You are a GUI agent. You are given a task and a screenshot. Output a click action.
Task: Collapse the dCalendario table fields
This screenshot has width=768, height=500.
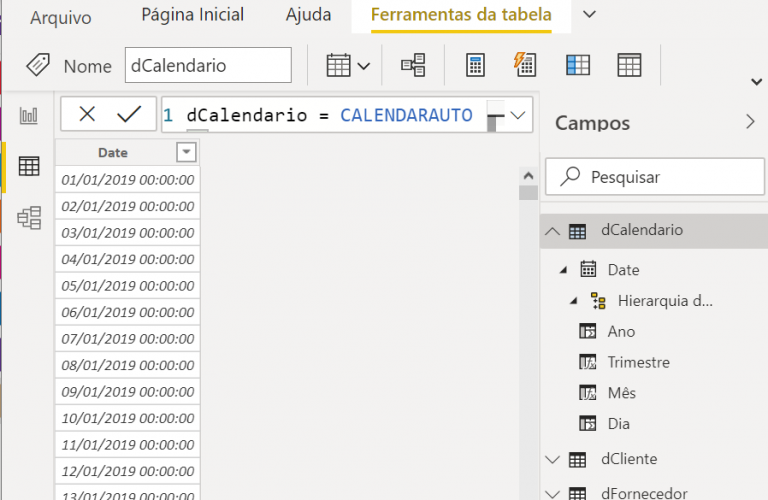(553, 230)
